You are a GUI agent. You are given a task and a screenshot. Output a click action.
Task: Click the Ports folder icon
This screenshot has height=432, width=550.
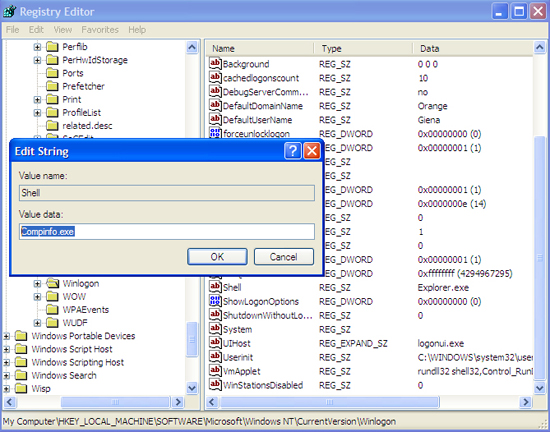coord(52,73)
